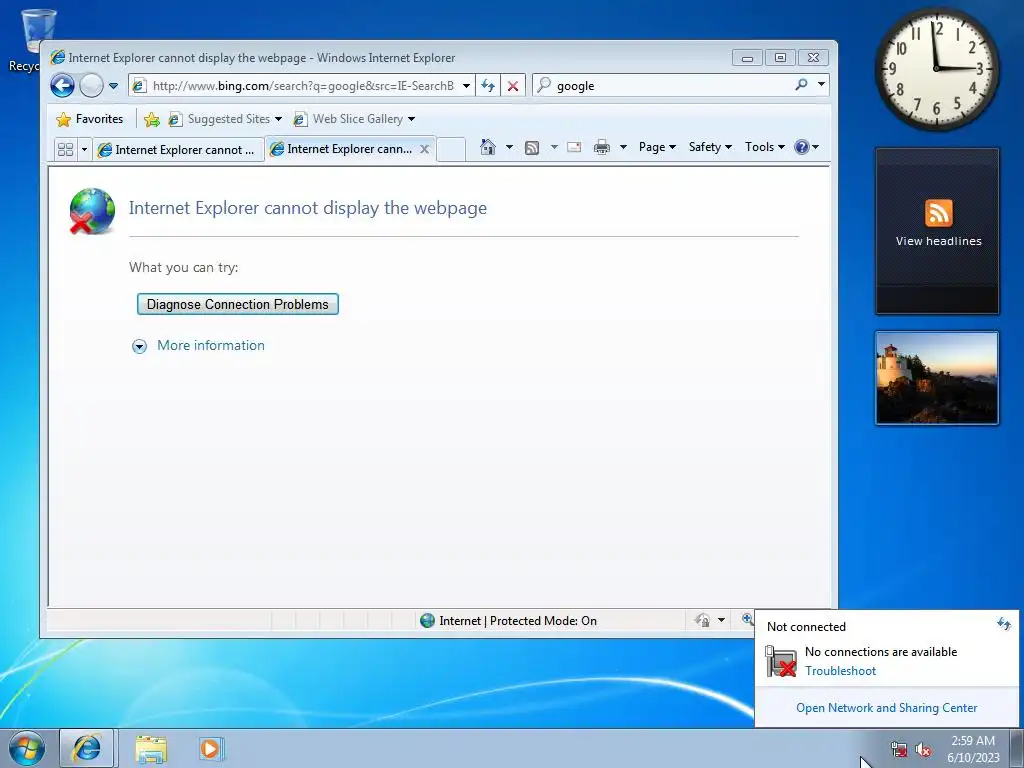The height and width of the screenshot is (768, 1024).
Task: Click the network tray icon
Action: point(899,750)
